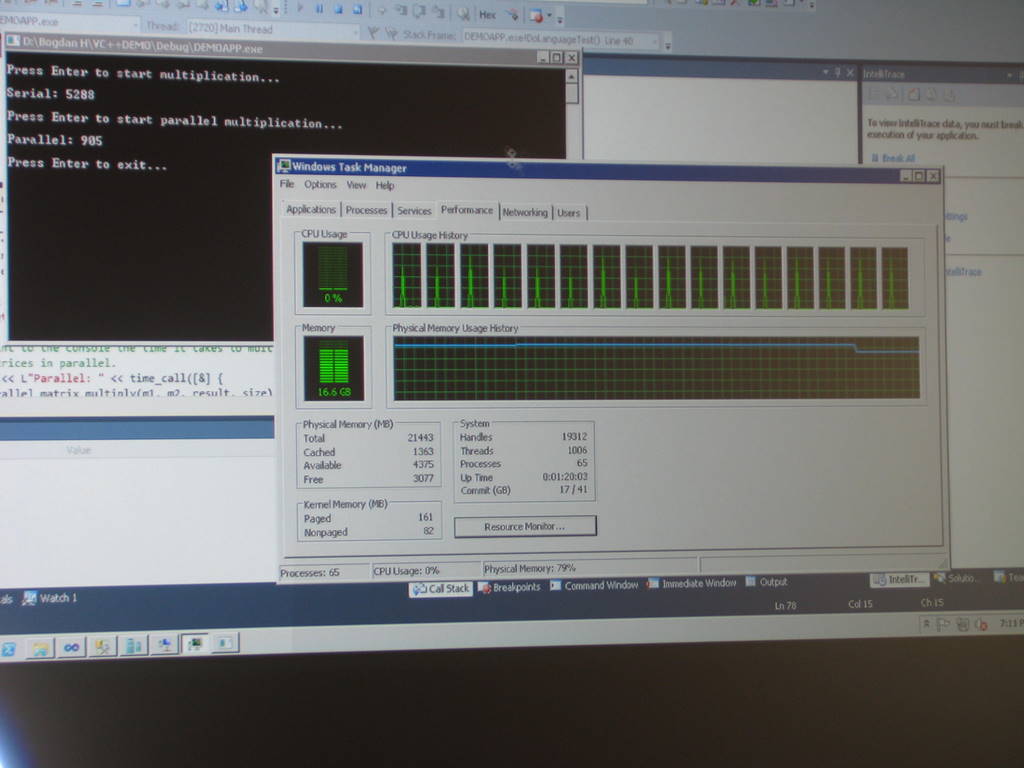Image resolution: width=1024 pixels, height=768 pixels.
Task: Switch to the Networking tab
Action: (525, 212)
